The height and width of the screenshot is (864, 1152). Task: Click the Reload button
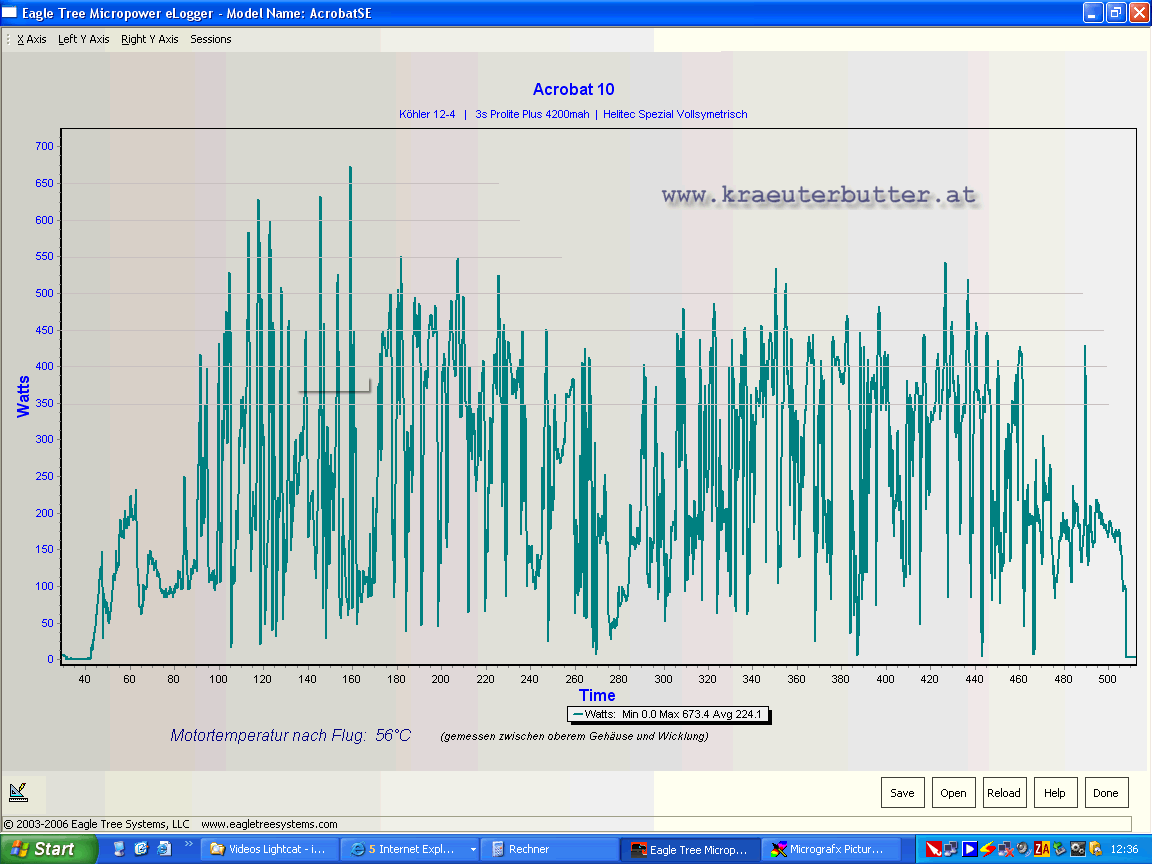click(x=1004, y=793)
